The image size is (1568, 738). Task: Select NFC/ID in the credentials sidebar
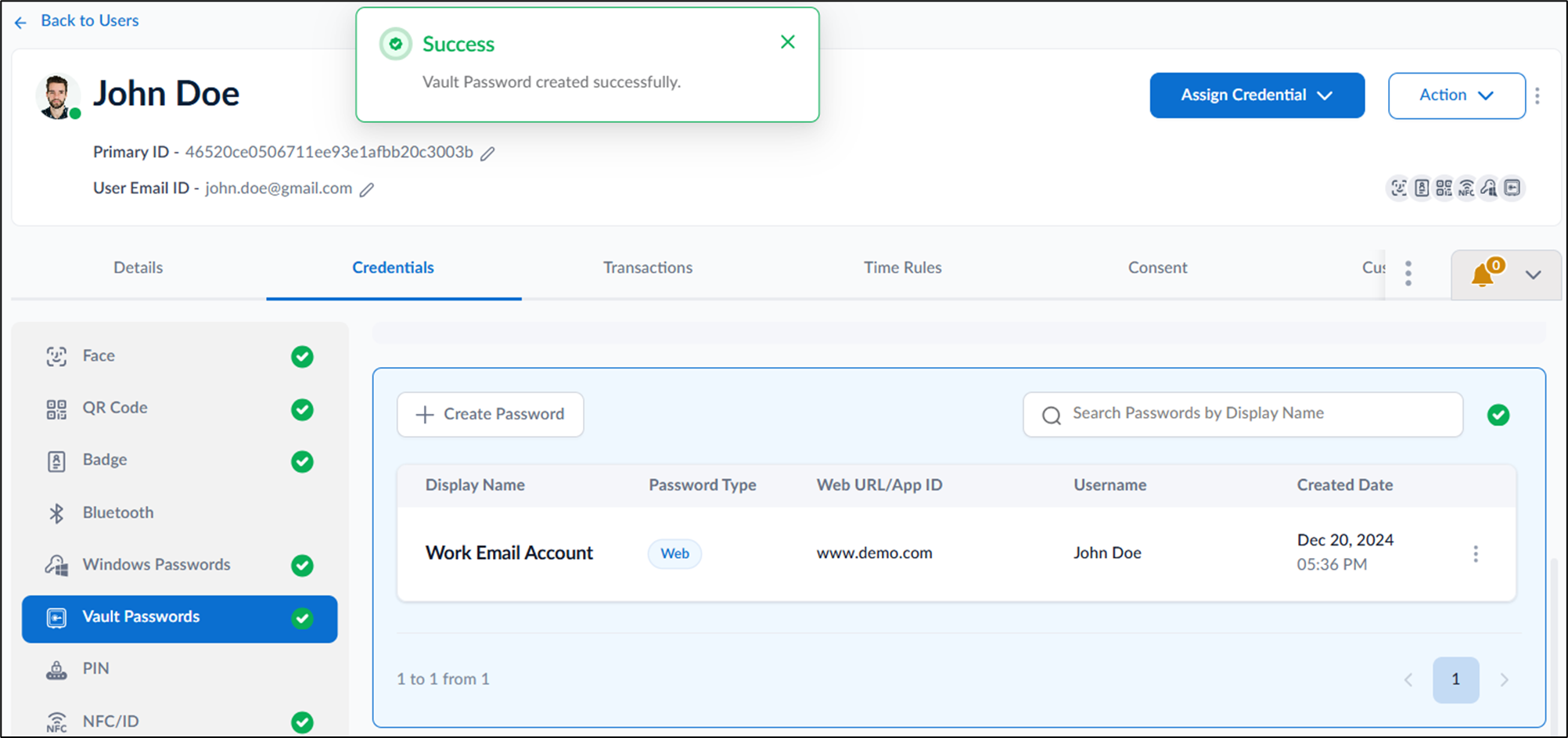click(180, 722)
